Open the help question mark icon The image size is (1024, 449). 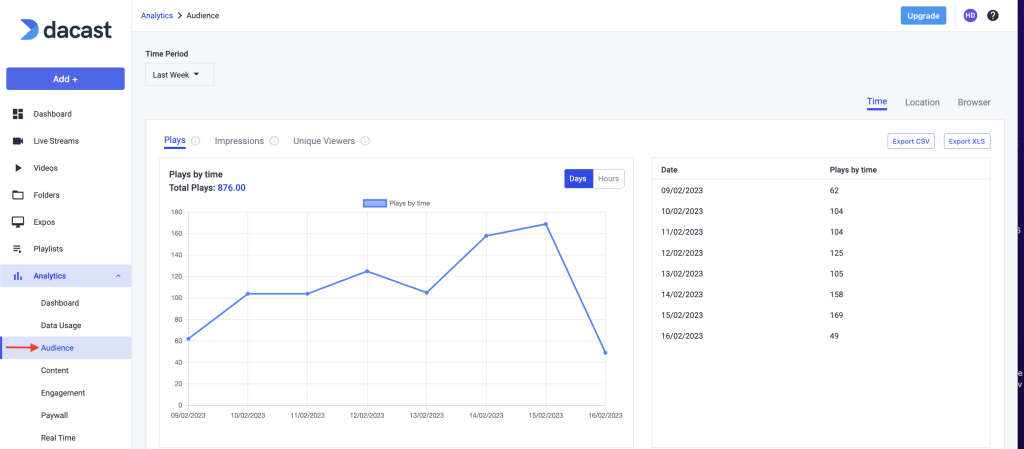pos(993,16)
